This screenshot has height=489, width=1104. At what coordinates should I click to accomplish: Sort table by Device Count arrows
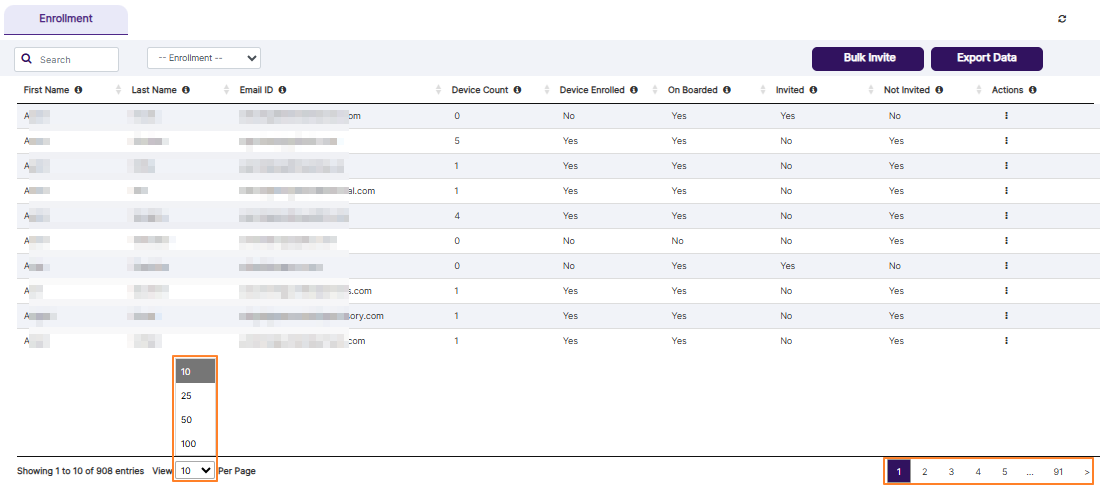click(547, 90)
